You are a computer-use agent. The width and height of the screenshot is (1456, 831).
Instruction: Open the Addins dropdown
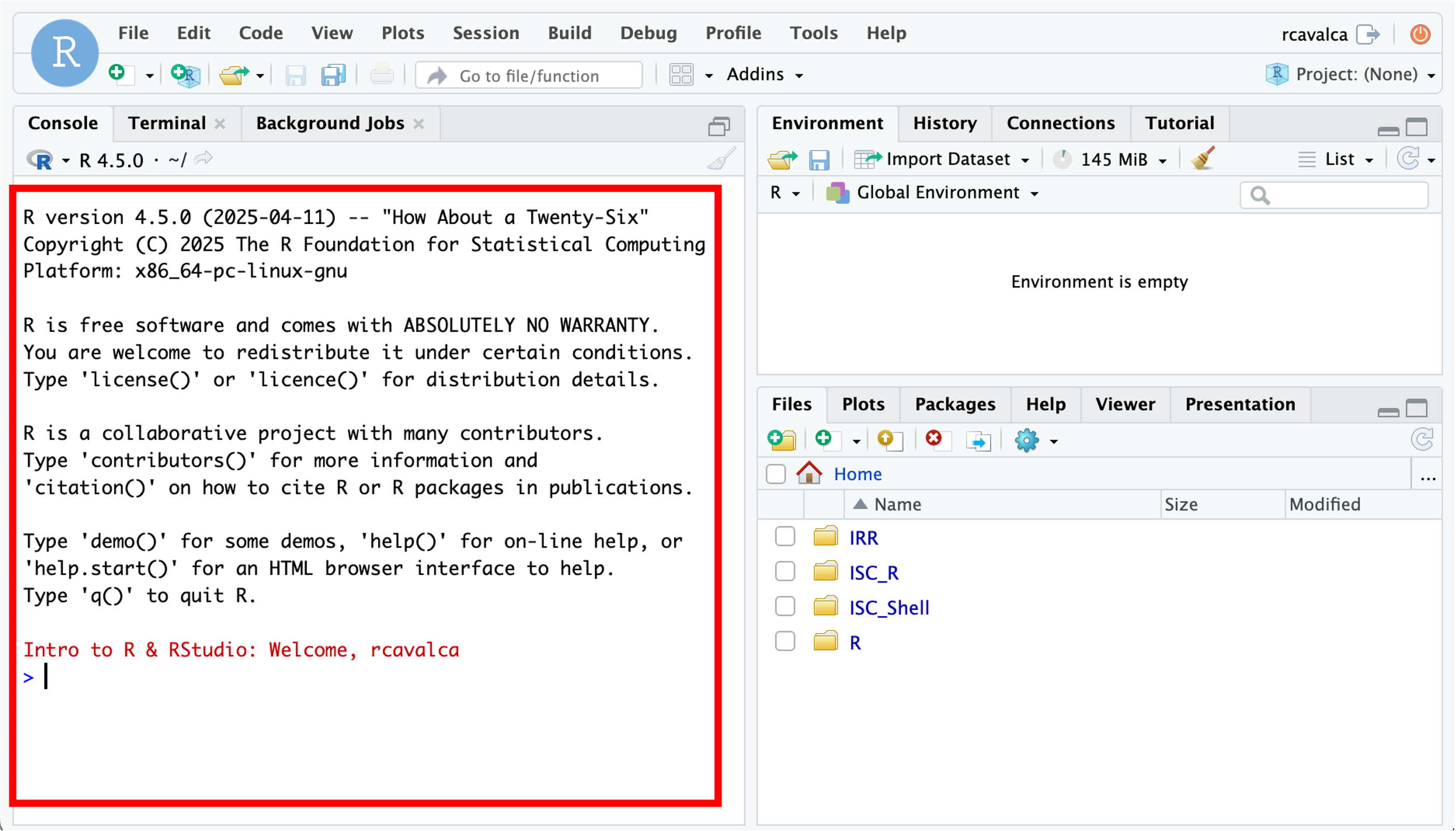(x=764, y=74)
